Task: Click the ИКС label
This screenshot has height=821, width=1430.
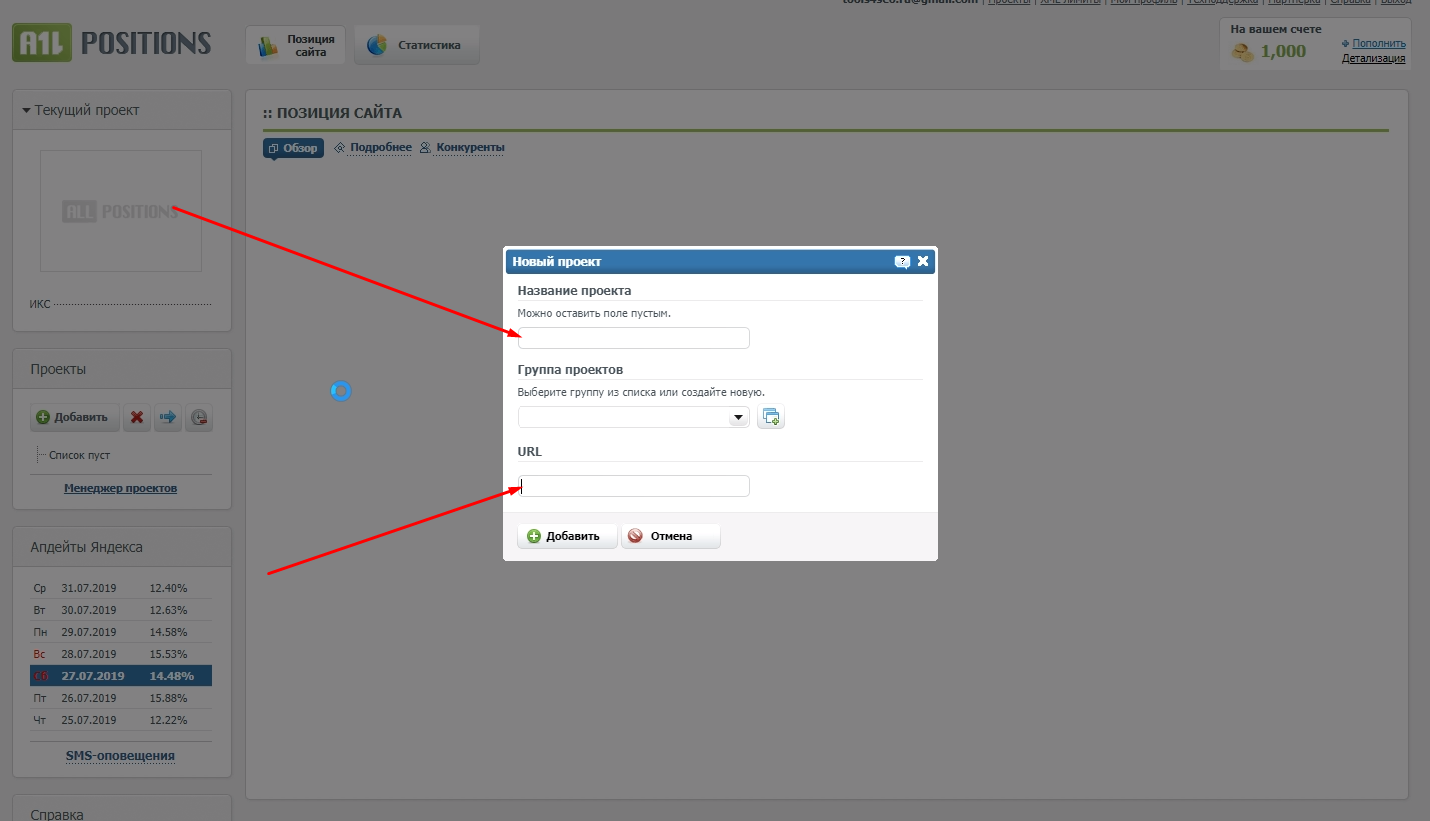Action: pos(40,304)
